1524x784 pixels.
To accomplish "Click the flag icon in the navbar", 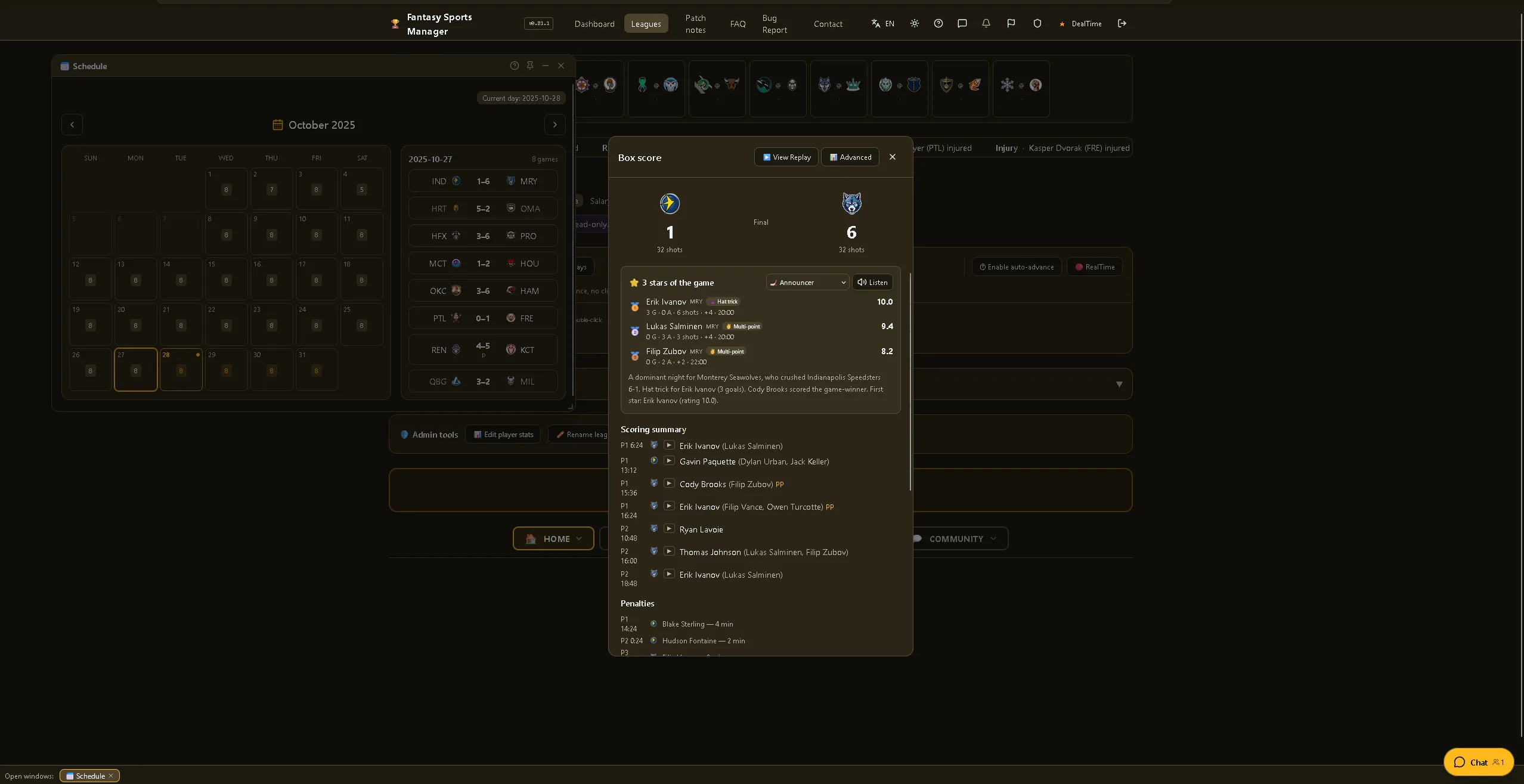I will pos(1011,23).
